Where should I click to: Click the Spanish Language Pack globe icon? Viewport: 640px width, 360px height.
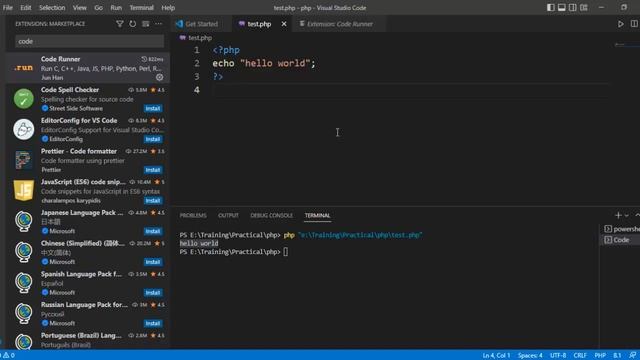pos(24,282)
